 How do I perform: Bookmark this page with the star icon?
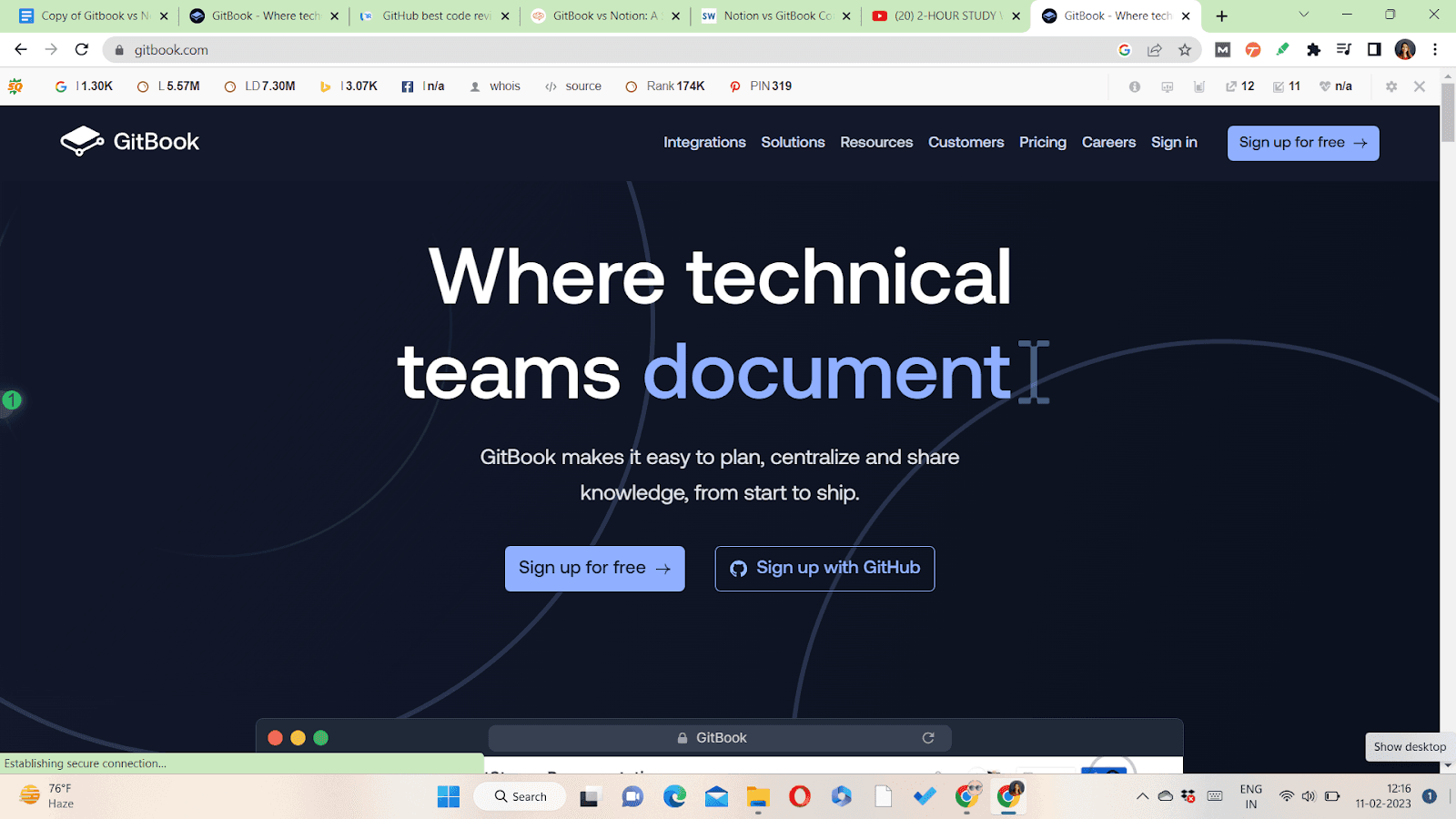coord(1184,50)
